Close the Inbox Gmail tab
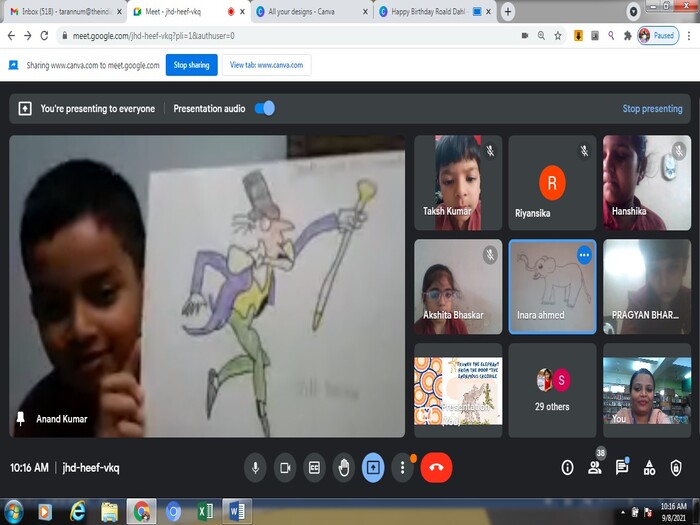Viewport: 700px width, 525px height. [x=119, y=12]
